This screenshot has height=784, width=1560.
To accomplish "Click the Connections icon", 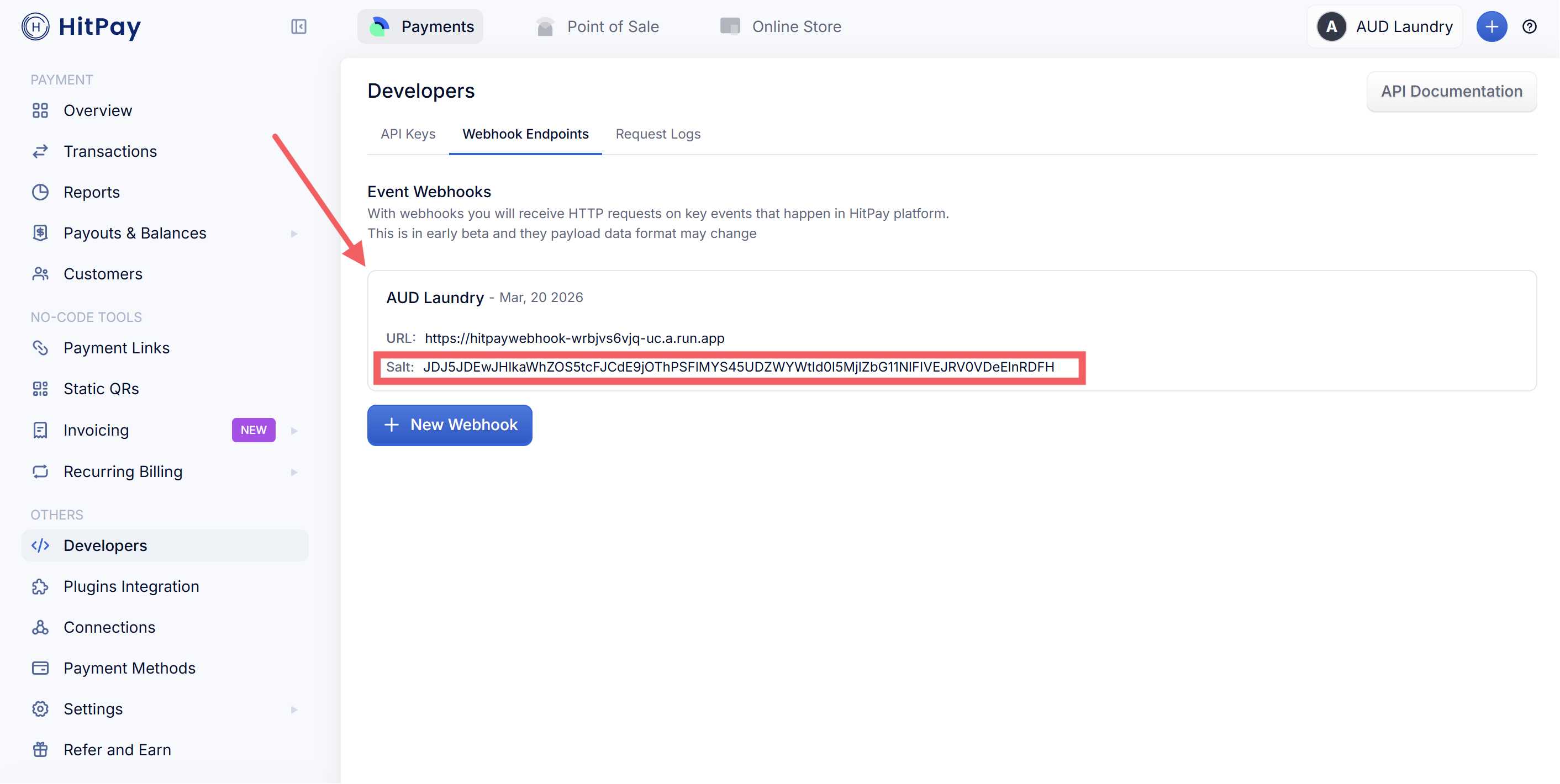I will coord(40,627).
